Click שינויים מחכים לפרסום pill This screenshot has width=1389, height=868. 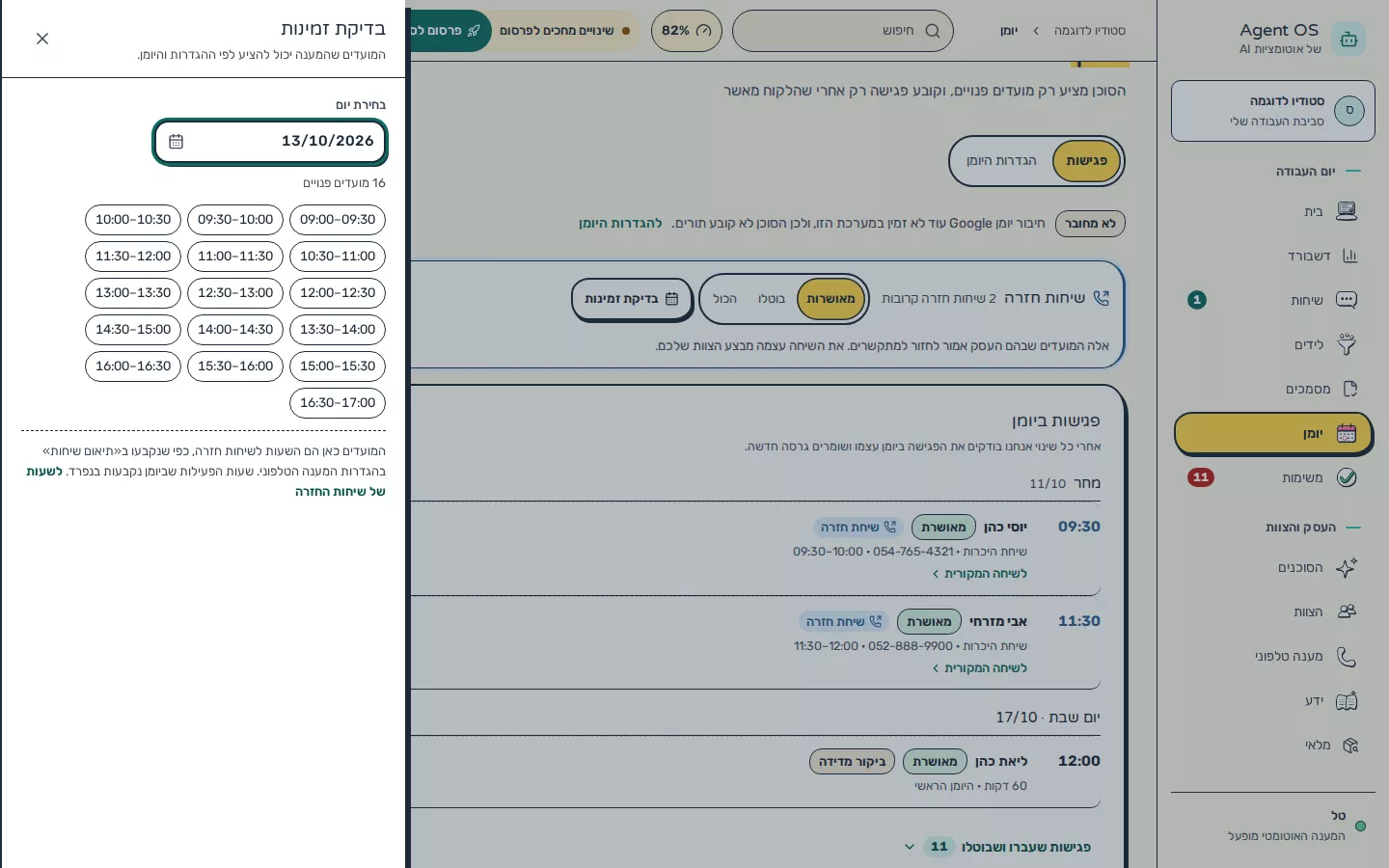564,31
